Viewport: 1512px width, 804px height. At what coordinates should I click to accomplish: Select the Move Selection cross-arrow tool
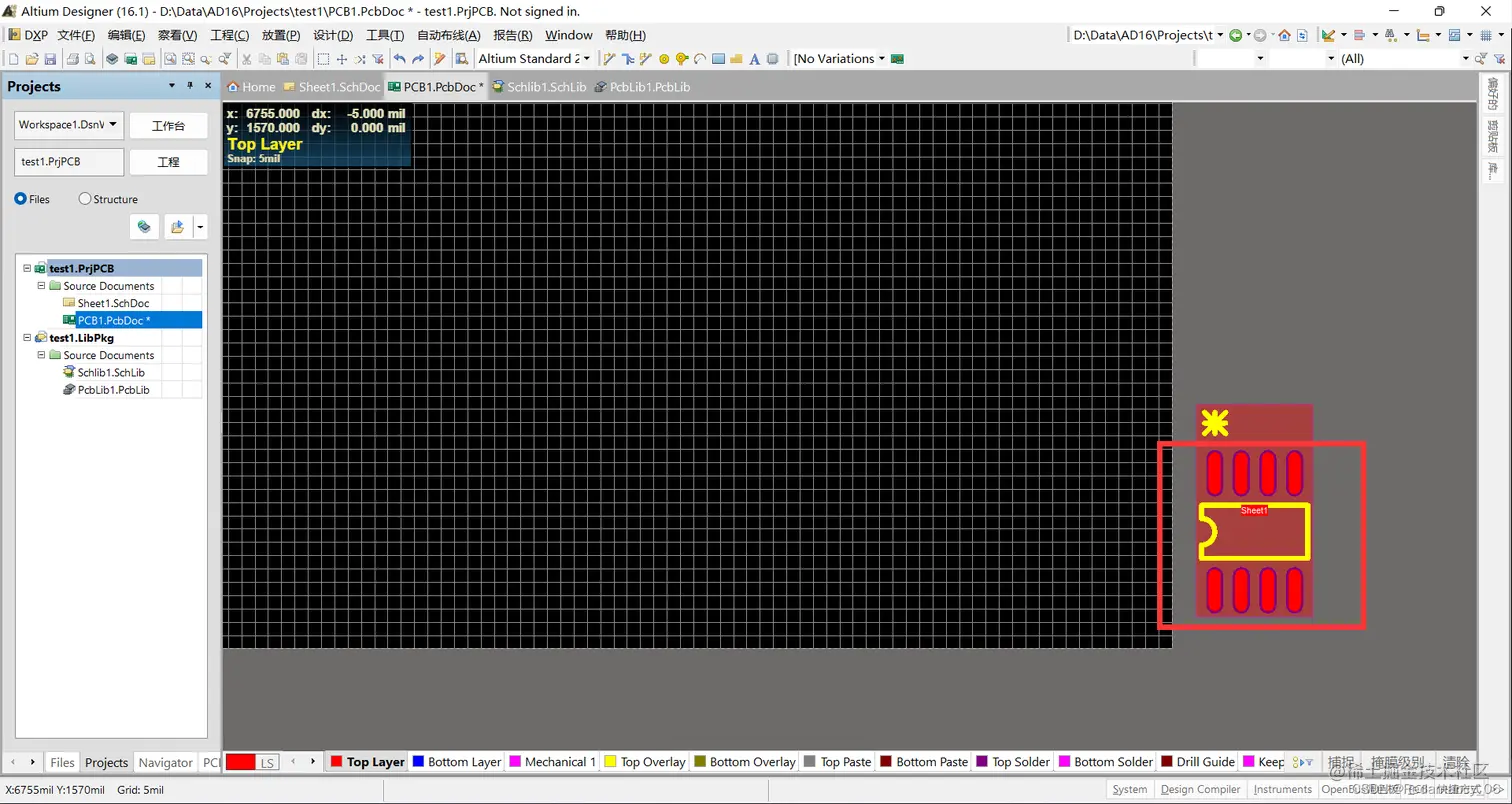click(342, 59)
